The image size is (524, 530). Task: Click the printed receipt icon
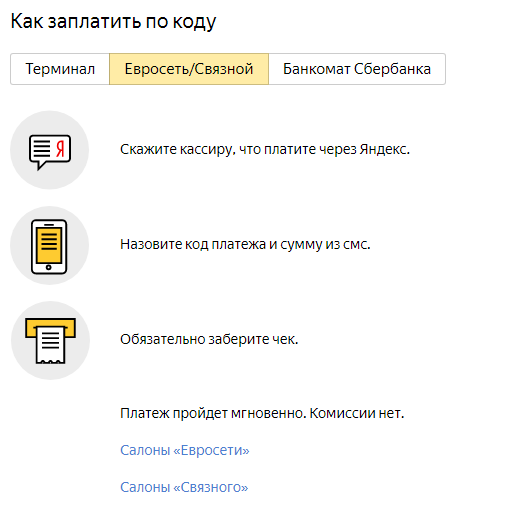coord(50,341)
